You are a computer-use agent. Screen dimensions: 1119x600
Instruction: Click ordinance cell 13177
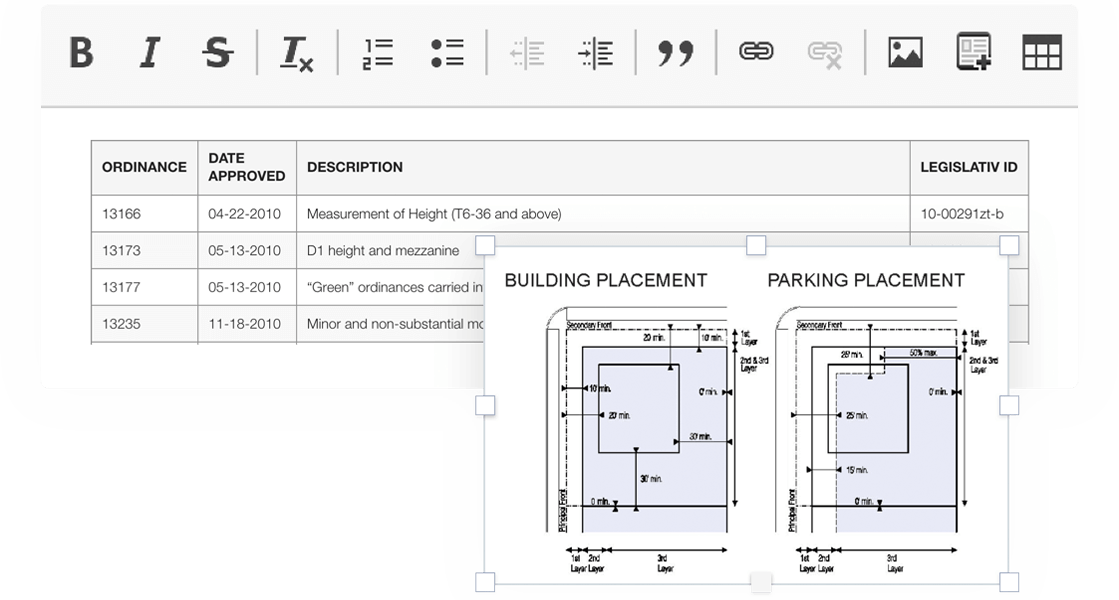(144, 288)
